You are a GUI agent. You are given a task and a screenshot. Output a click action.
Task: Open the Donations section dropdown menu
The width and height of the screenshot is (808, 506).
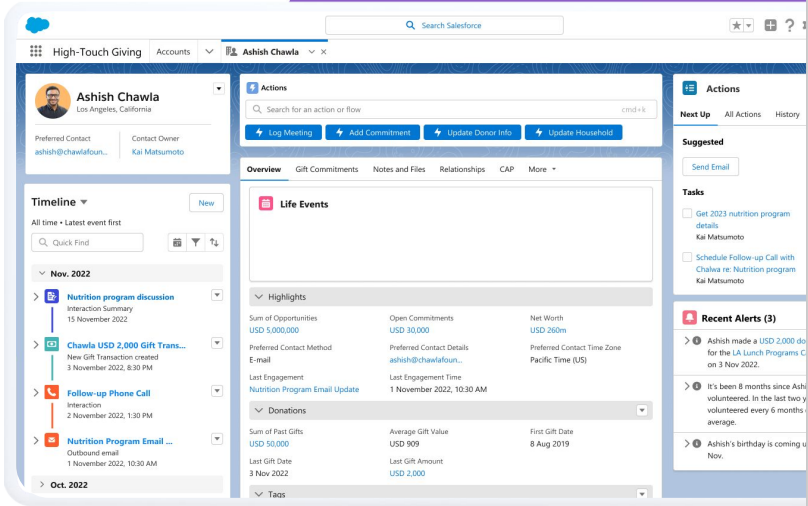click(x=642, y=411)
